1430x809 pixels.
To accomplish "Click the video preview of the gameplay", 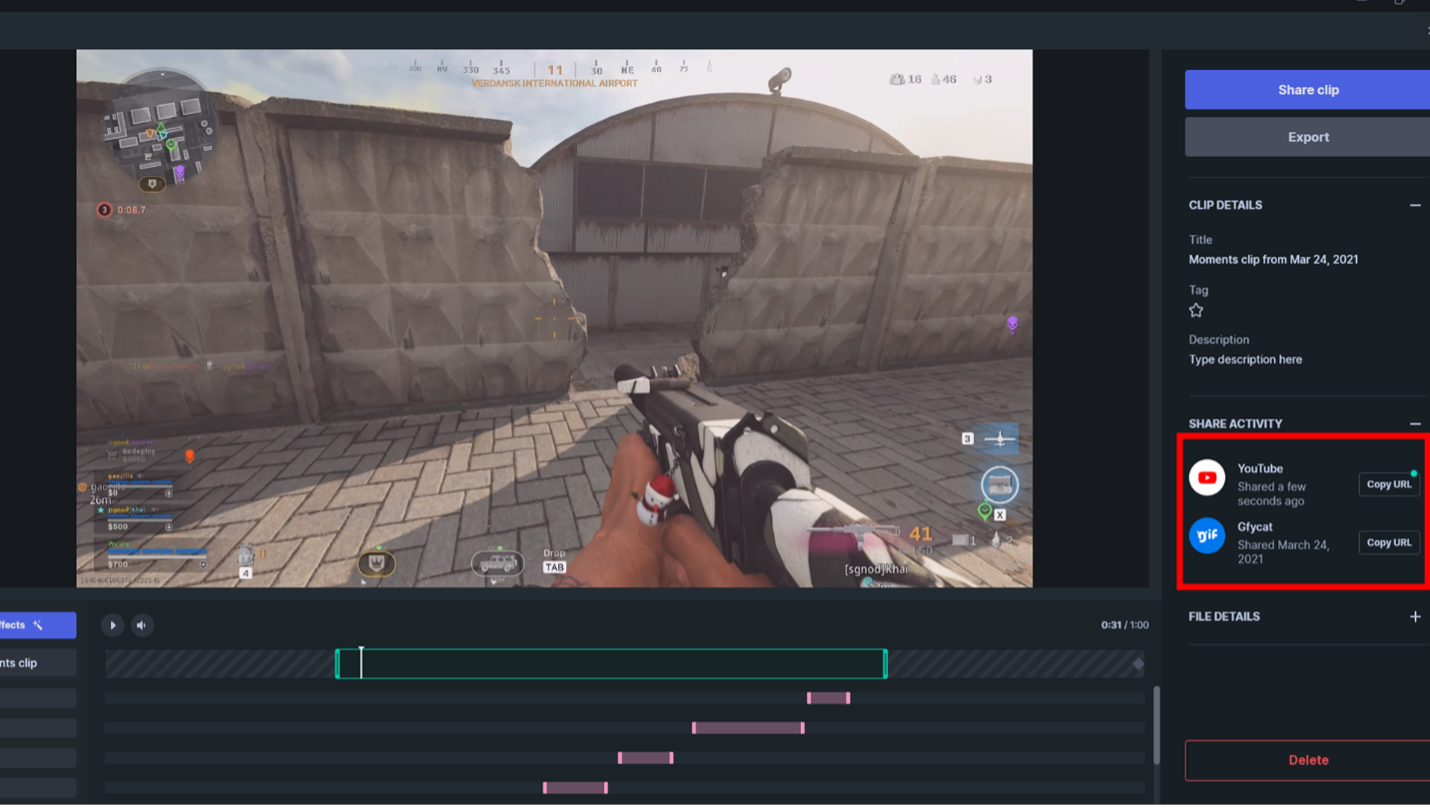I will (x=554, y=318).
